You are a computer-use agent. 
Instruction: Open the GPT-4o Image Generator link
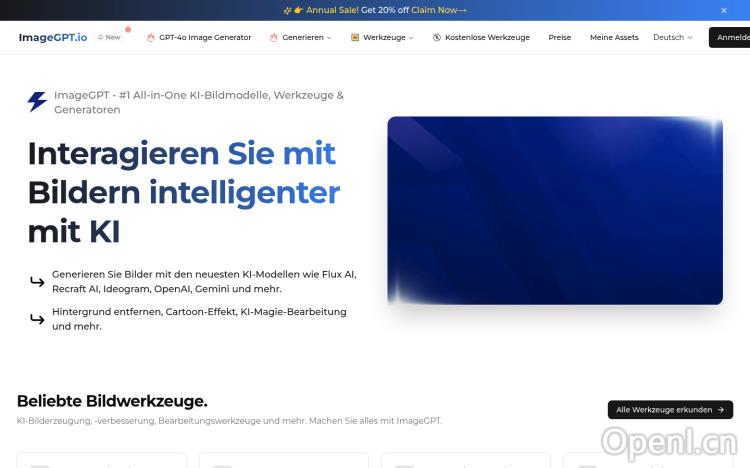[205, 37]
